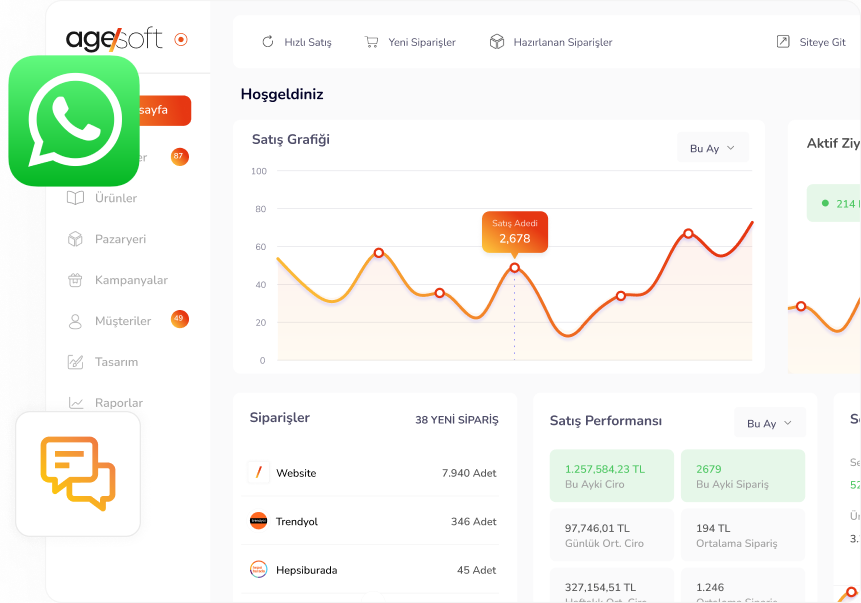Click the 45 Adet value
This screenshot has width=861, height=603.
pyautogui.click(x=477, y=570)
